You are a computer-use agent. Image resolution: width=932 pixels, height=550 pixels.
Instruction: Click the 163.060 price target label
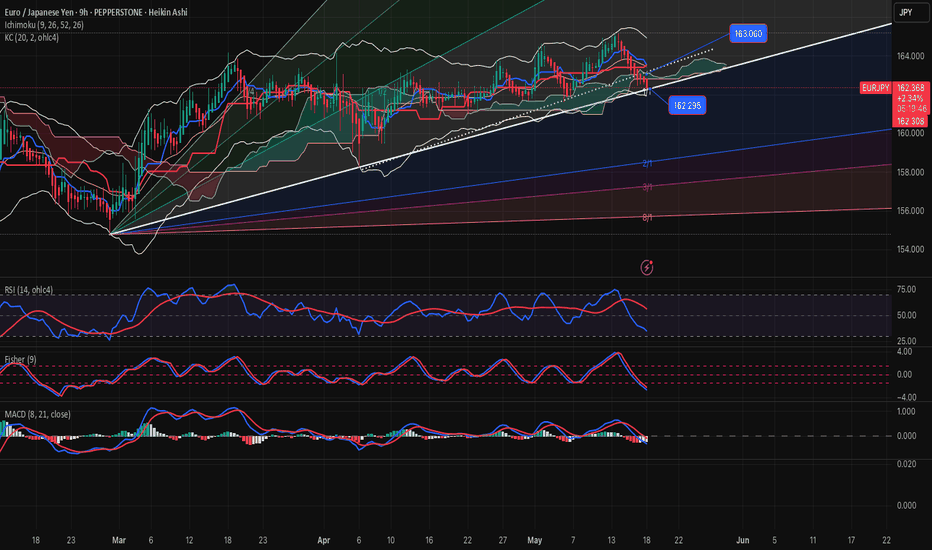coord(748,33)
